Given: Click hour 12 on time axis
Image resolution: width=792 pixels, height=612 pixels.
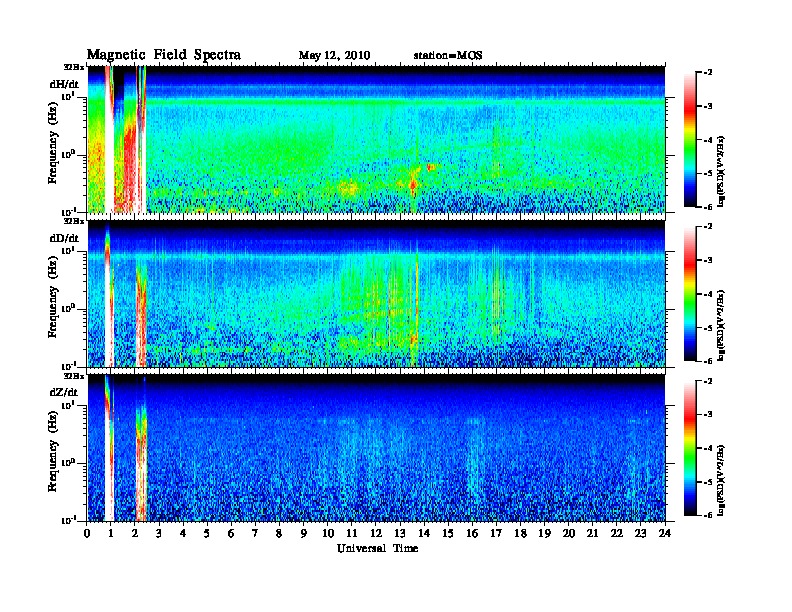Looking at the screenshot, I should click(x=376, y=533).
